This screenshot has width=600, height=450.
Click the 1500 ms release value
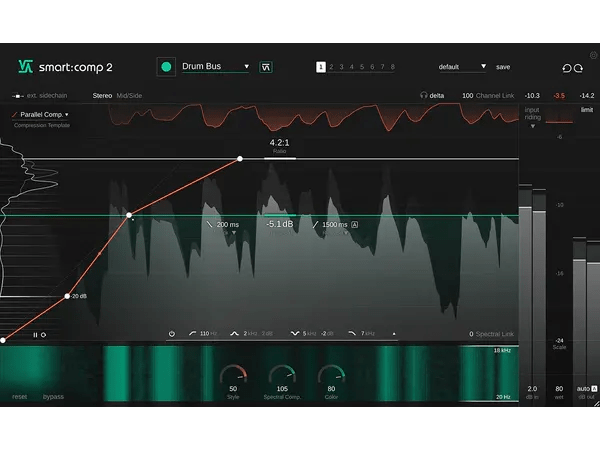pyautogui.click(x=335, y=225)
